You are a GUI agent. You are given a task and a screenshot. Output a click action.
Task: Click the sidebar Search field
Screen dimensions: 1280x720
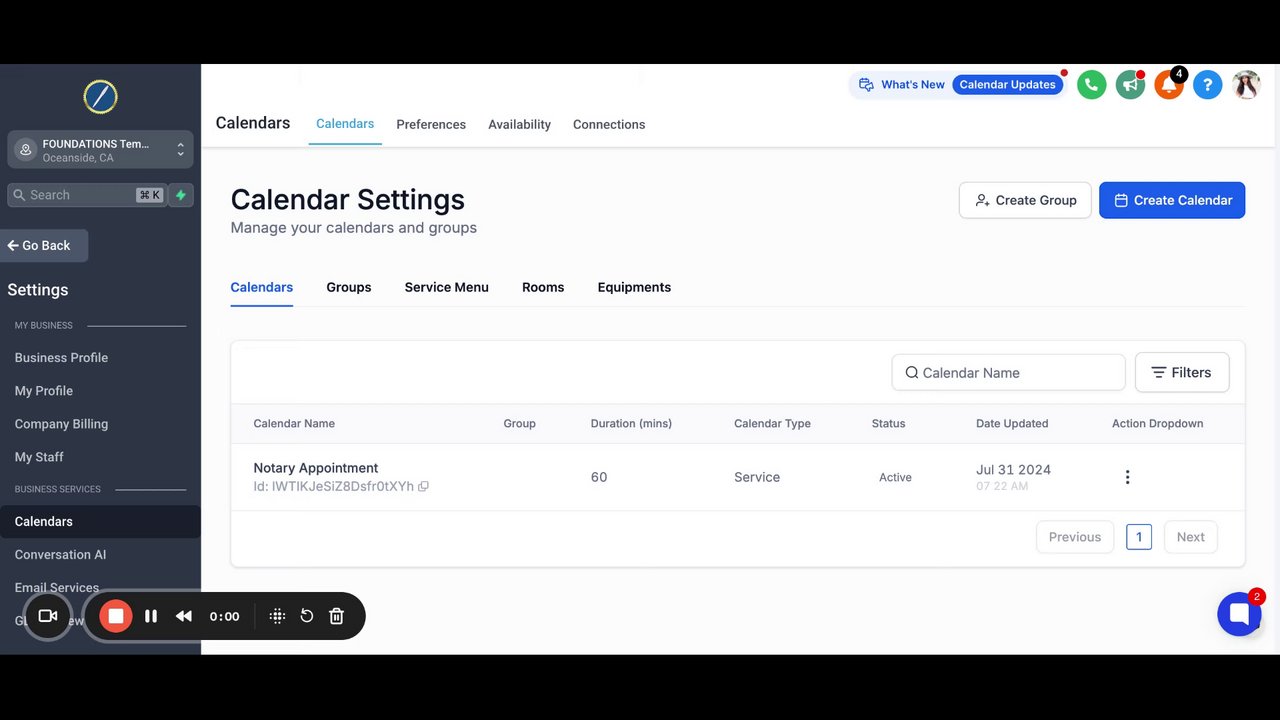coord(86,195)
